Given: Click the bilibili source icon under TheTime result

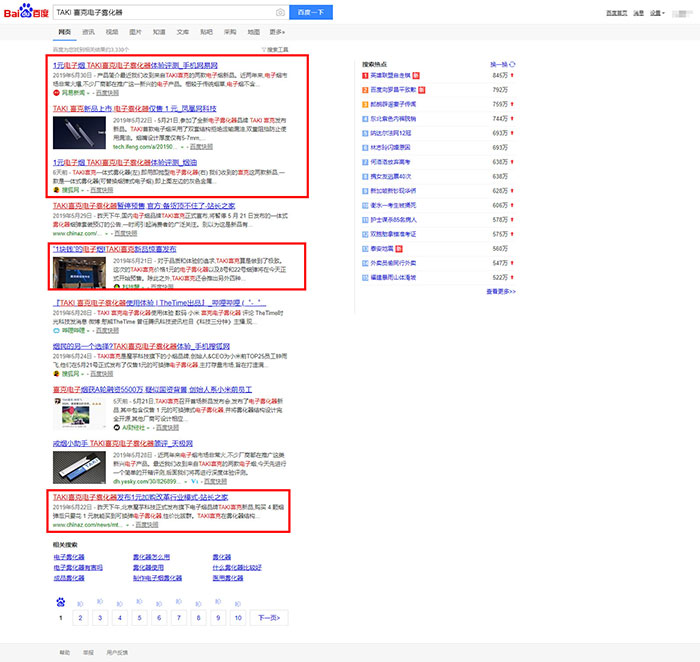Looking at the screenshot, I should coord(56,330).
